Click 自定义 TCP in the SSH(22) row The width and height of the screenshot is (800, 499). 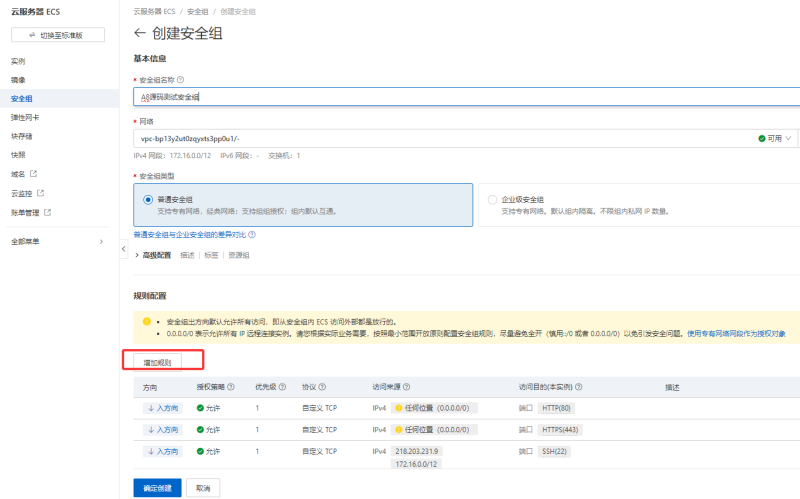(x=319, y=451)
